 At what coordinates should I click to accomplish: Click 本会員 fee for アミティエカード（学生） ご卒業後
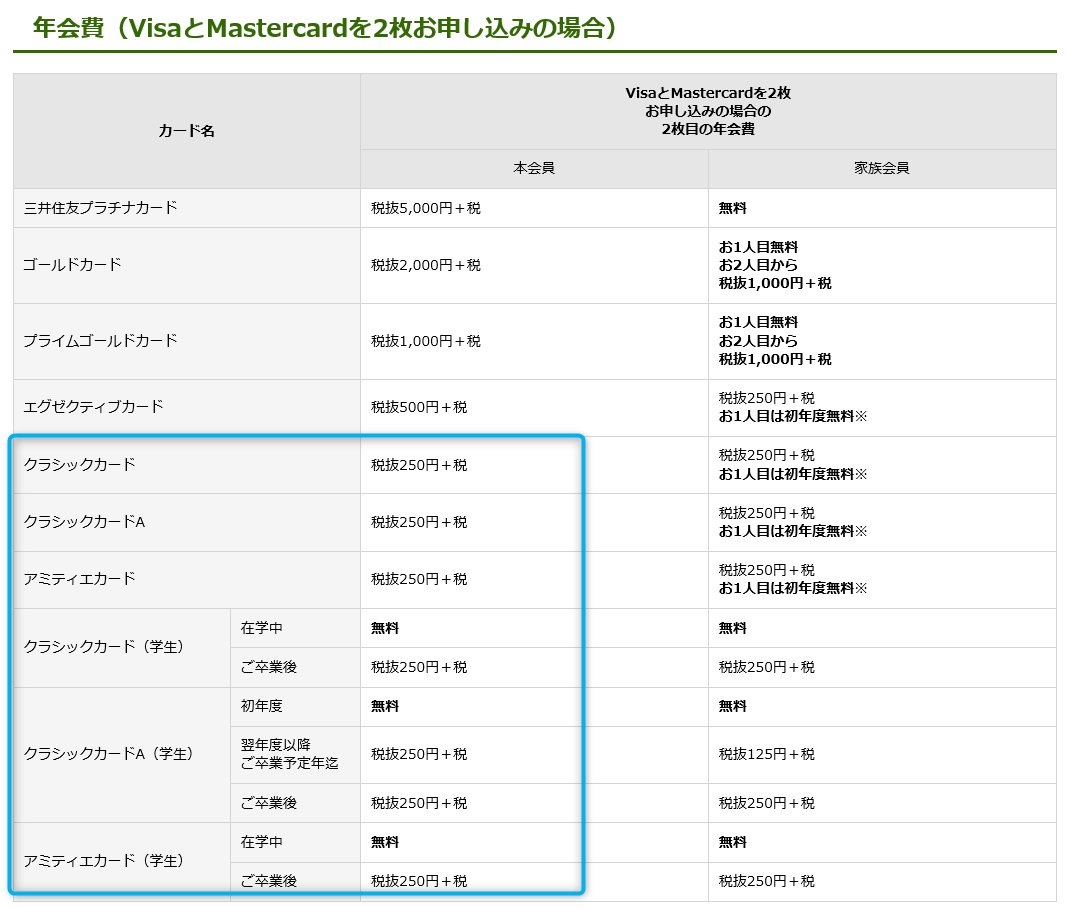[x=418, y=881]
